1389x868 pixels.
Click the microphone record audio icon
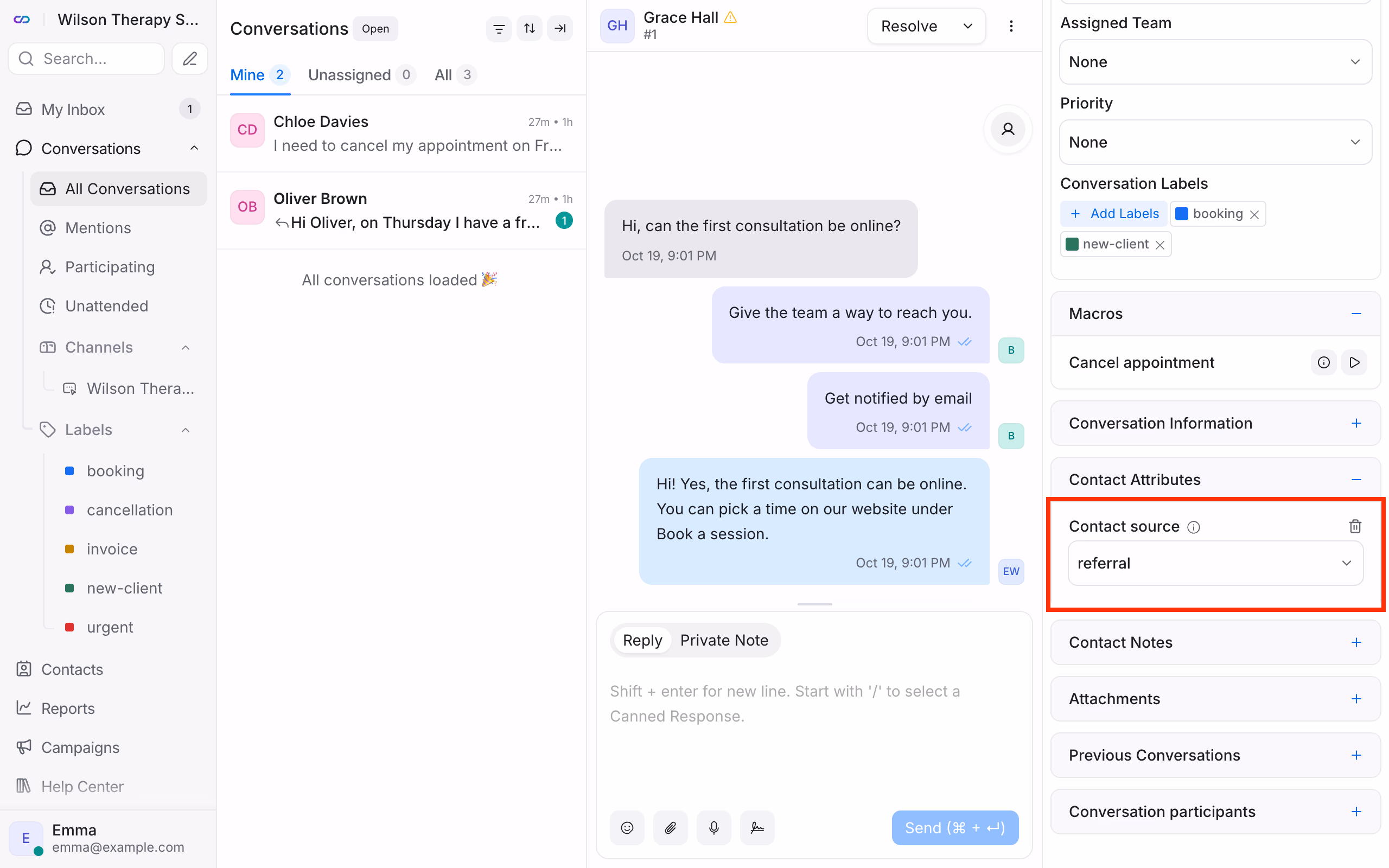(713, 827)
